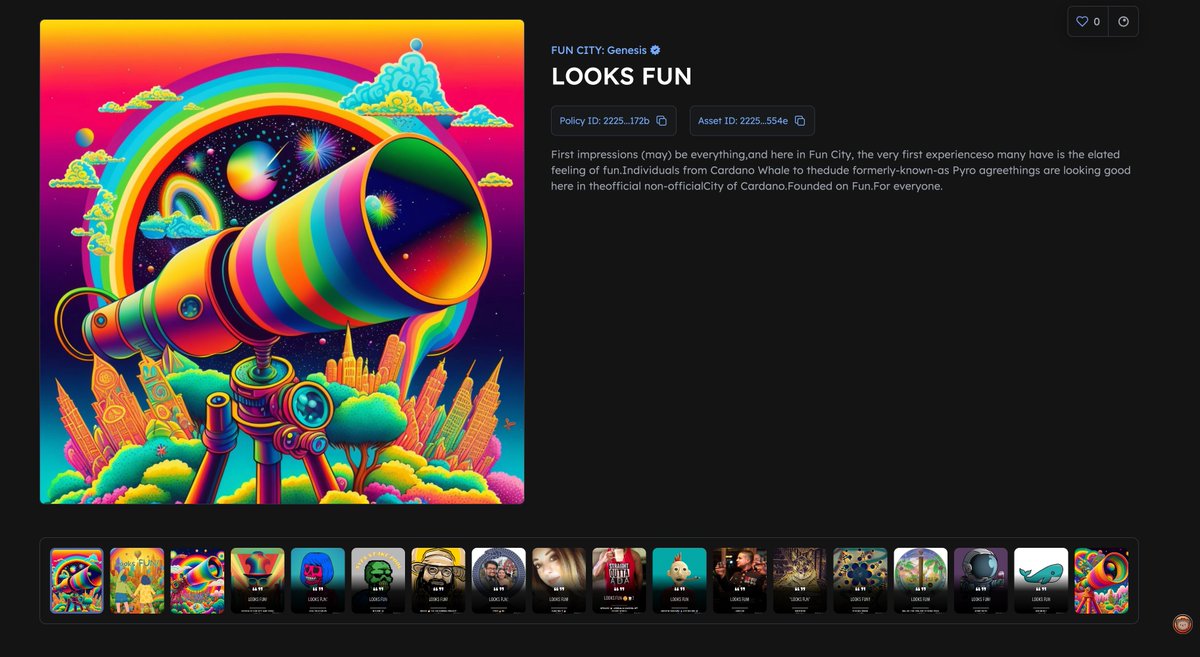1200x657 pixels.
Task: Click the verified badge beside FUN CITY: Genesis
Action: [654, 49]
